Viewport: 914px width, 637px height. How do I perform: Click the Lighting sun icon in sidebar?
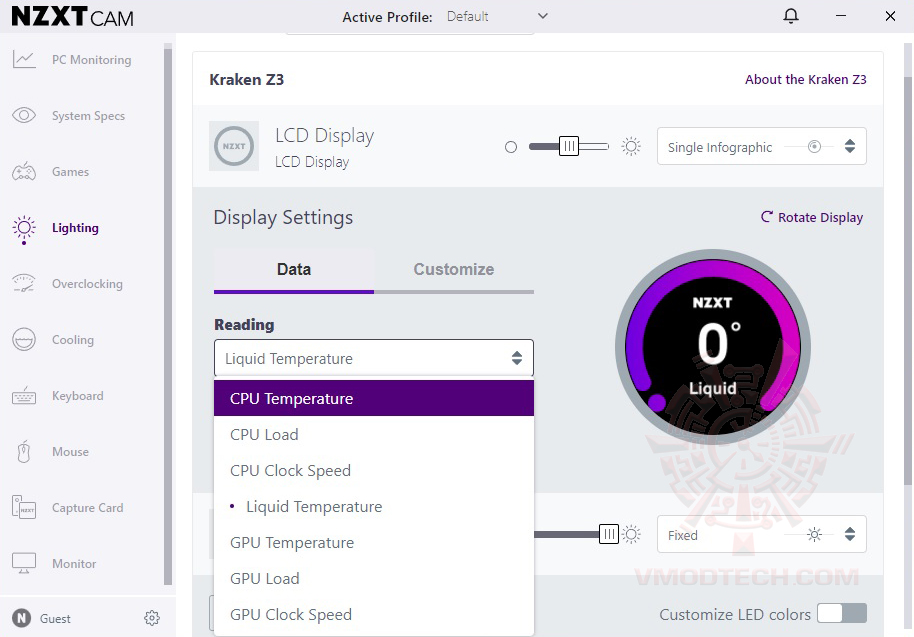(x=24, y=228)
